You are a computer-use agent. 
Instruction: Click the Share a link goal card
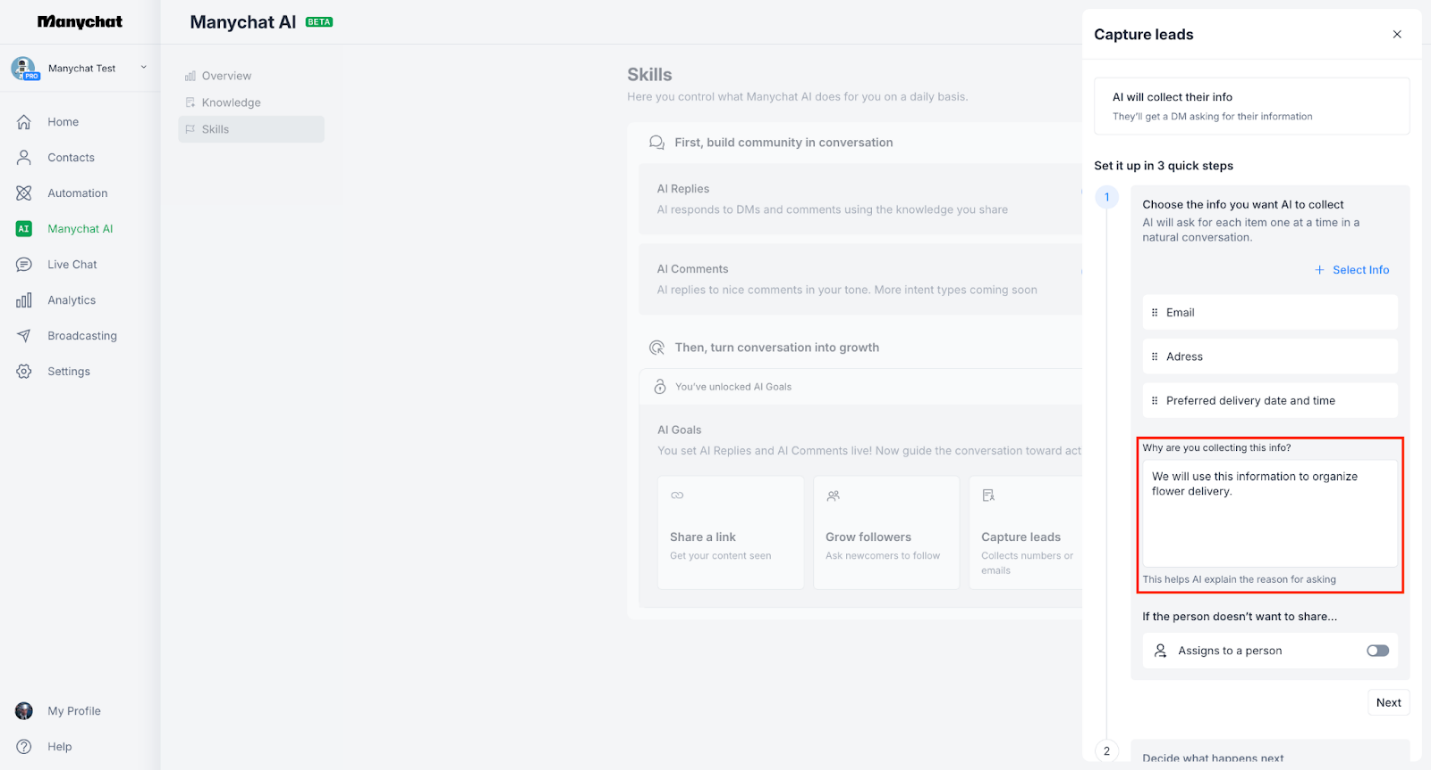(731, 532)
